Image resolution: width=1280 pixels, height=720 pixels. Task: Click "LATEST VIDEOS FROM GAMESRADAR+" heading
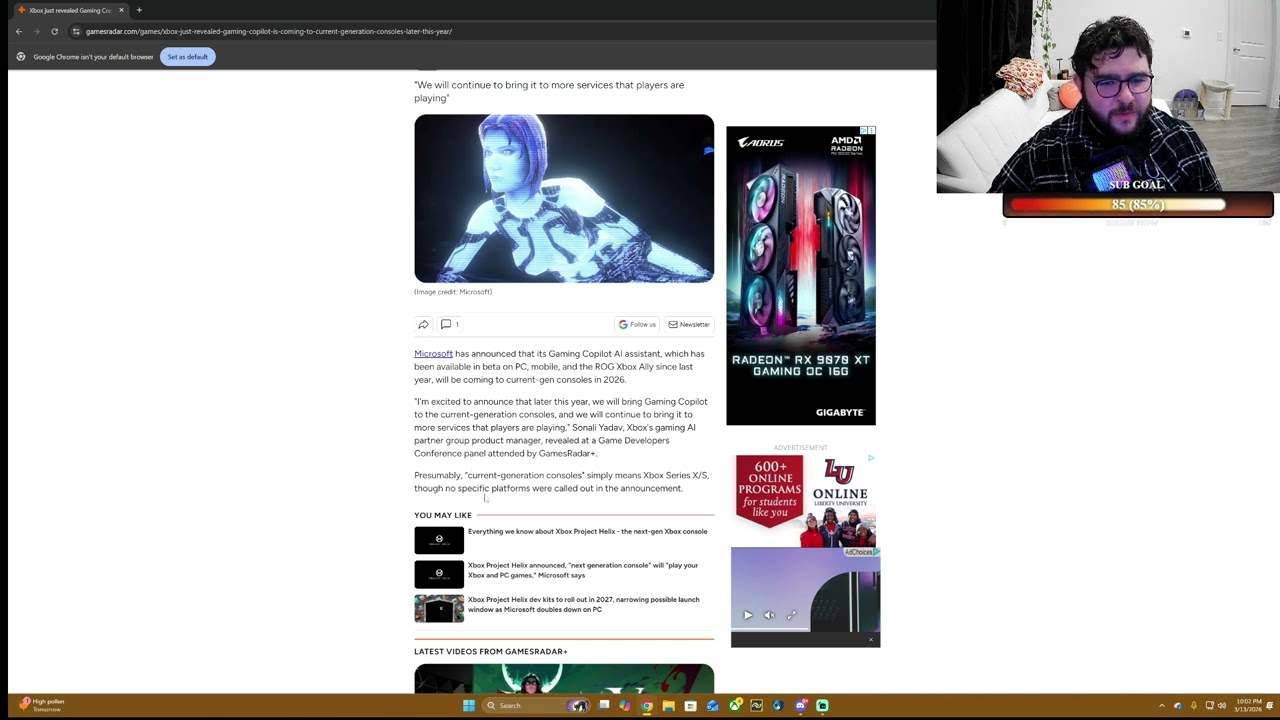(491, 652)
